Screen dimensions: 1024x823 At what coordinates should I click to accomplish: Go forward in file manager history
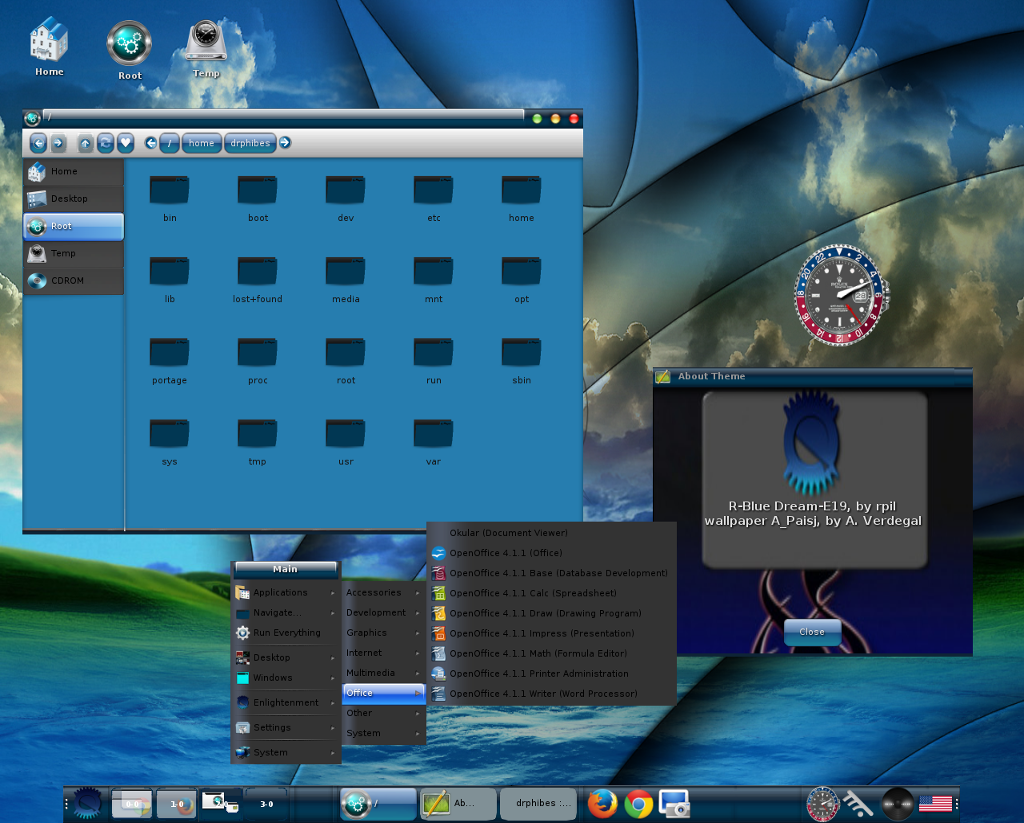pyautogui.click(x=58, y=143)
